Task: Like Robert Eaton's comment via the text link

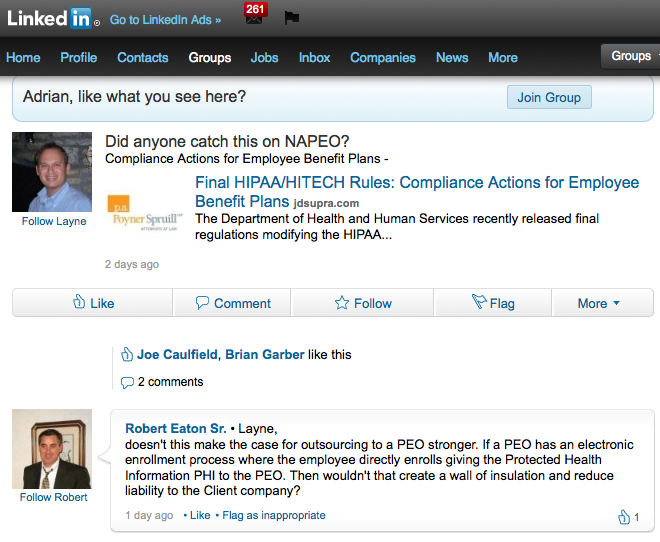Action: [x=200, y=515]
